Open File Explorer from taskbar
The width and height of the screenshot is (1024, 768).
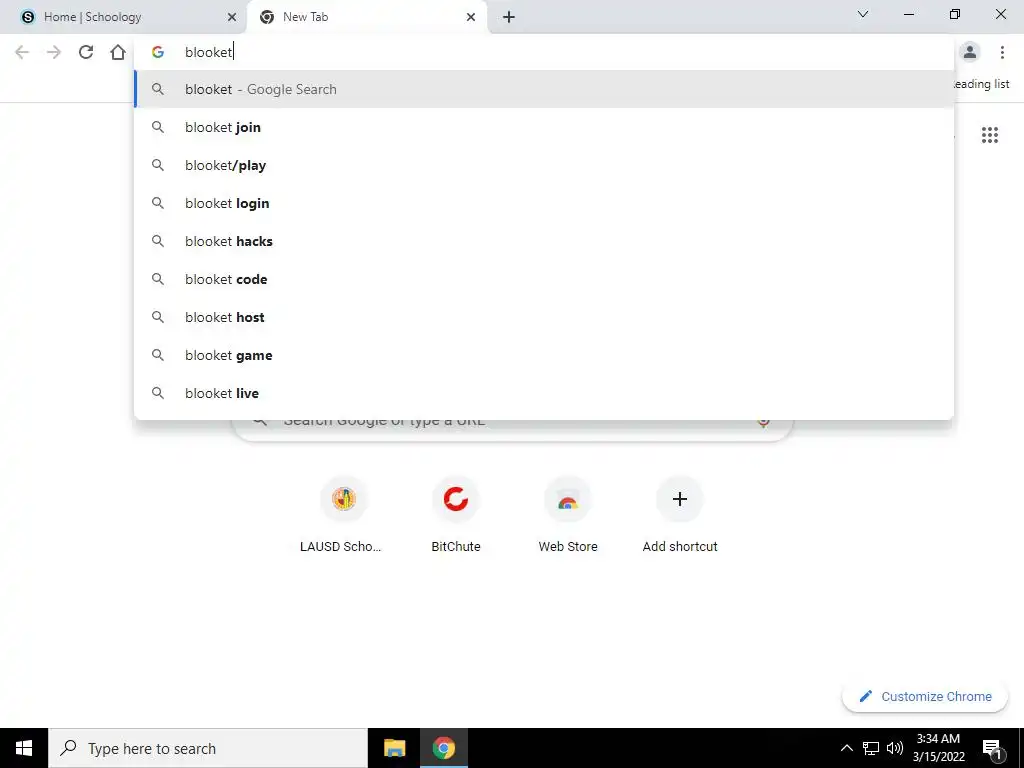394,748
